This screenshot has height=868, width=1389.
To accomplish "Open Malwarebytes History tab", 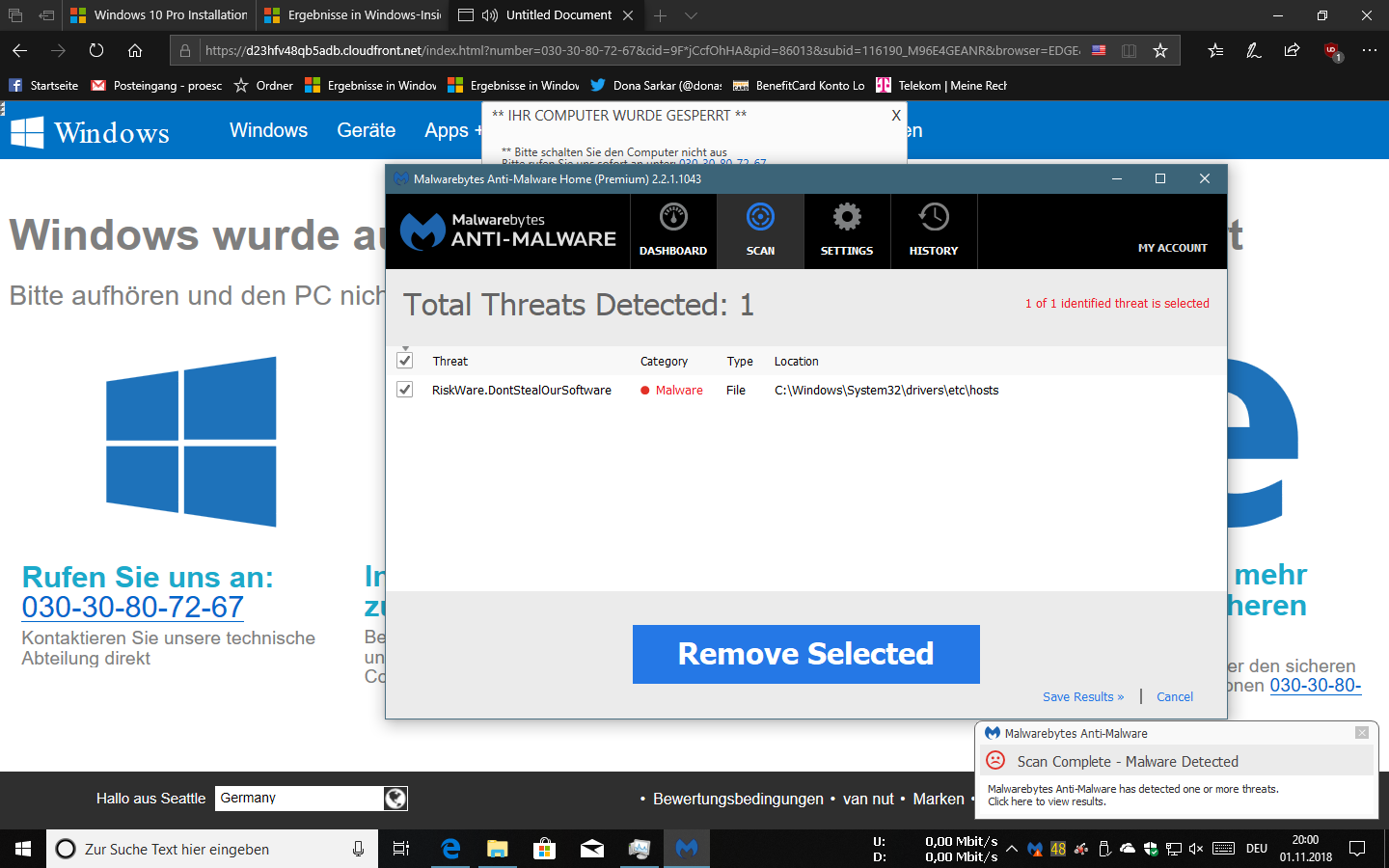I will (934, 231).
